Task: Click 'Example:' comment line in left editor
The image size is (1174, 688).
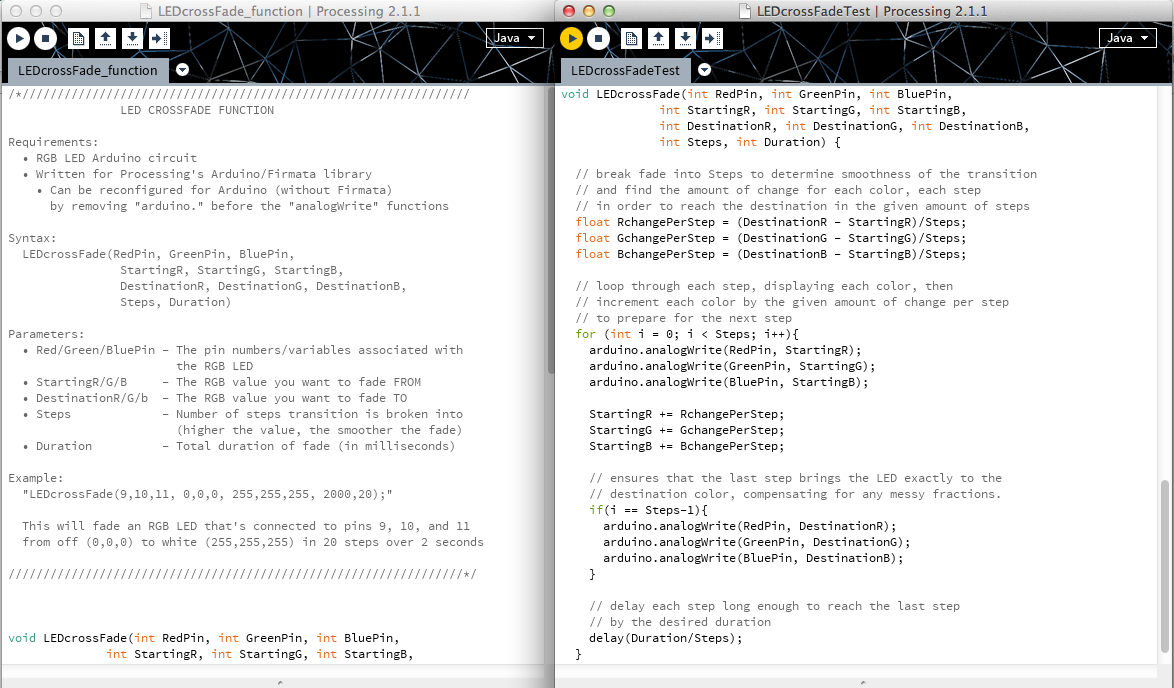Action: 36,478
